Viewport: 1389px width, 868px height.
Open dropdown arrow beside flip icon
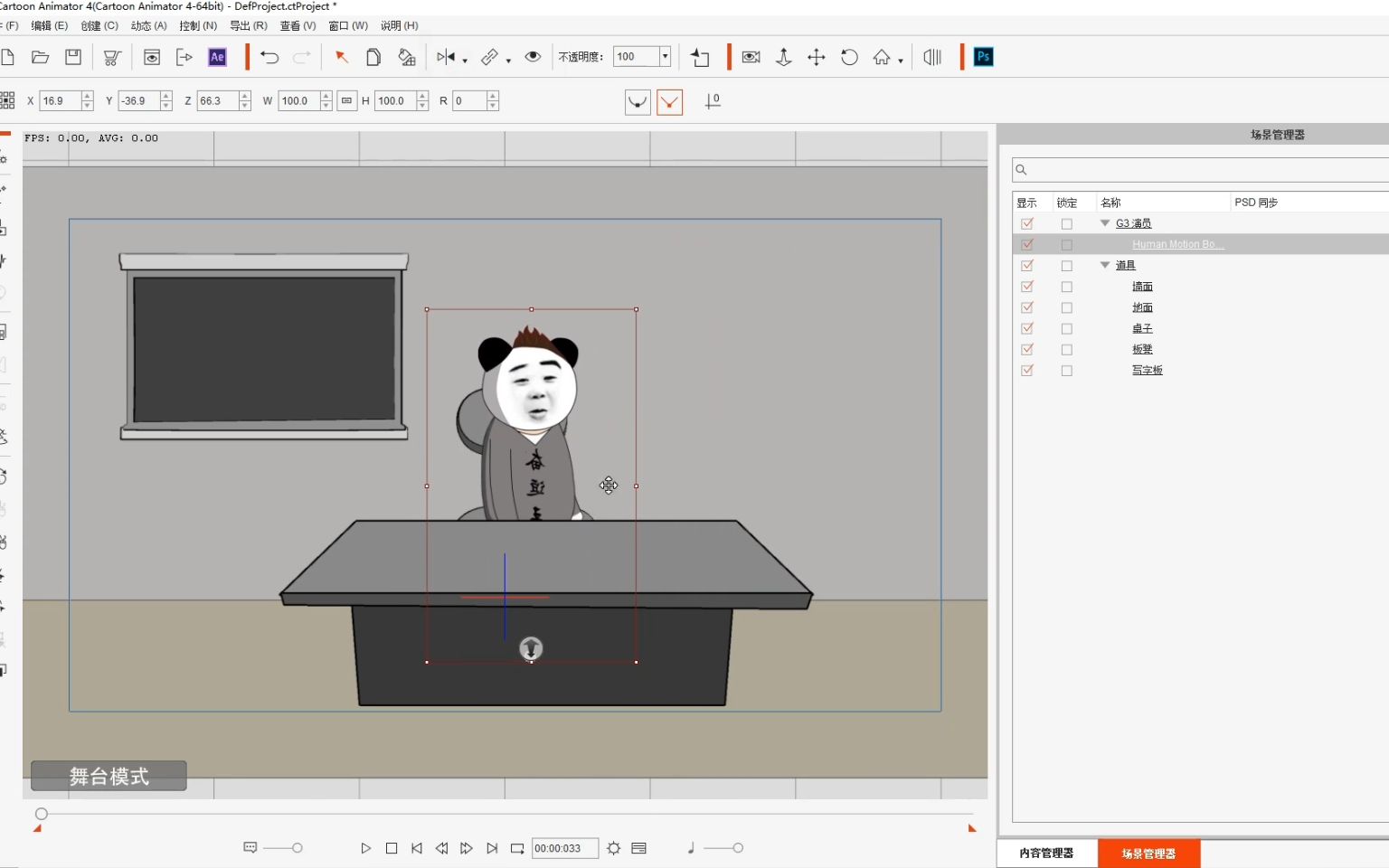point(465,61)
